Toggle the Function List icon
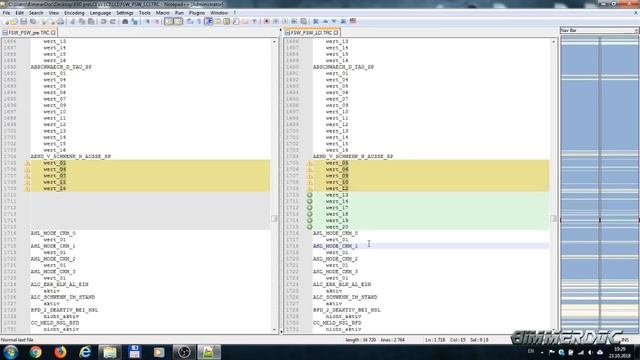Screen dimensions: 640x360 coord(236,21)
